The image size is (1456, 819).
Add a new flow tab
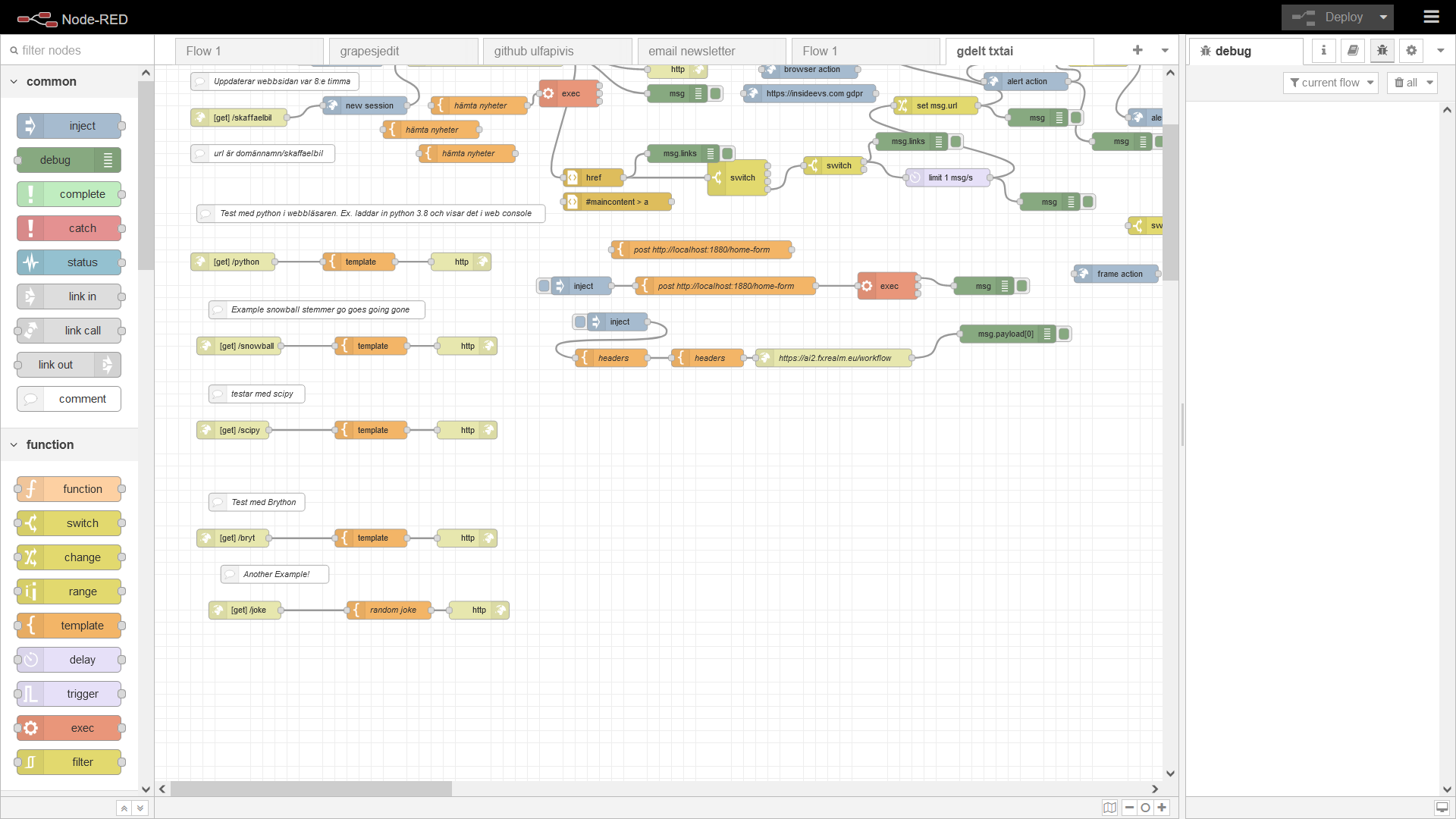(x=1137, y=50)
